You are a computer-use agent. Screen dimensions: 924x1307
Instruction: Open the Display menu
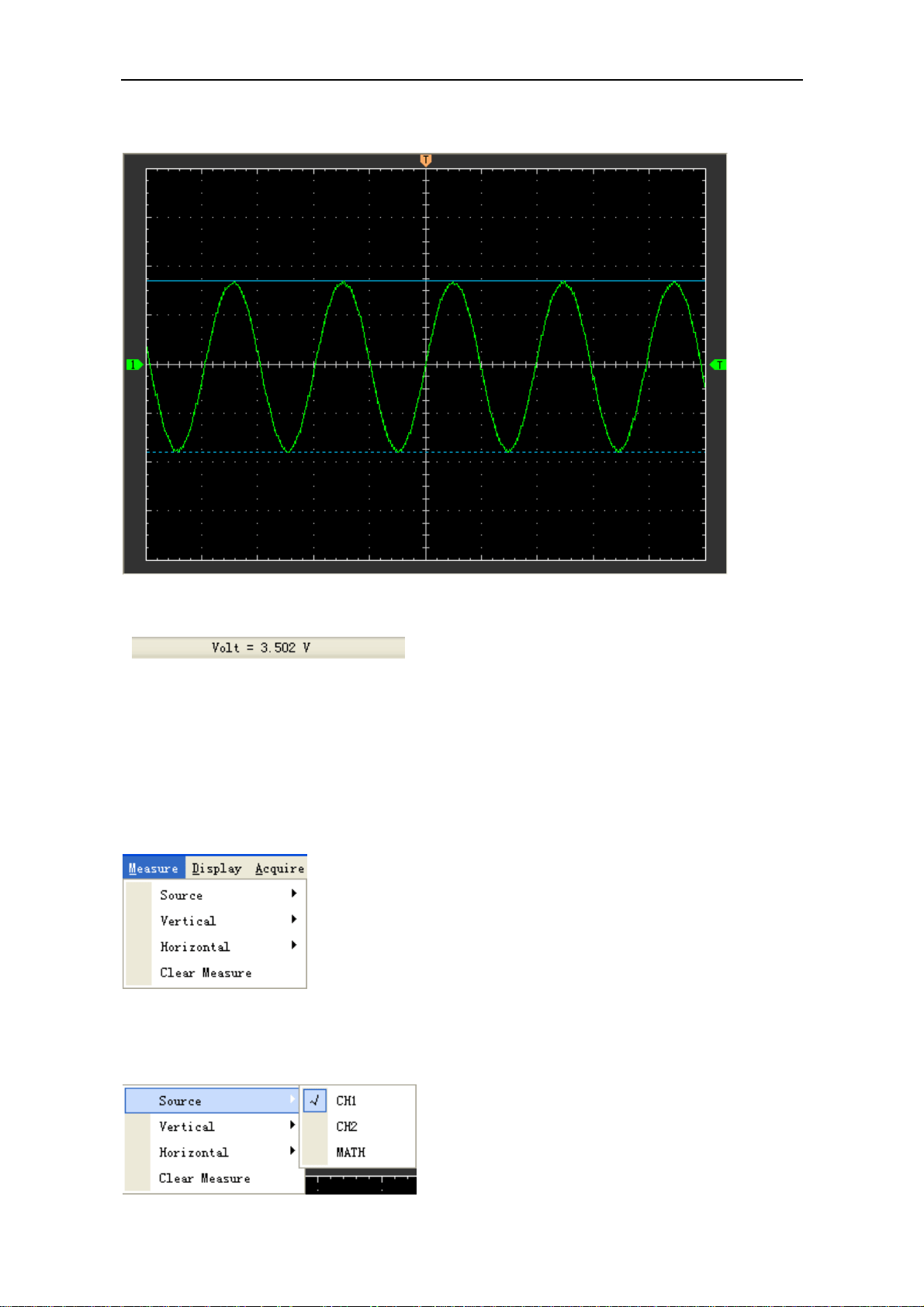[216, 868]
